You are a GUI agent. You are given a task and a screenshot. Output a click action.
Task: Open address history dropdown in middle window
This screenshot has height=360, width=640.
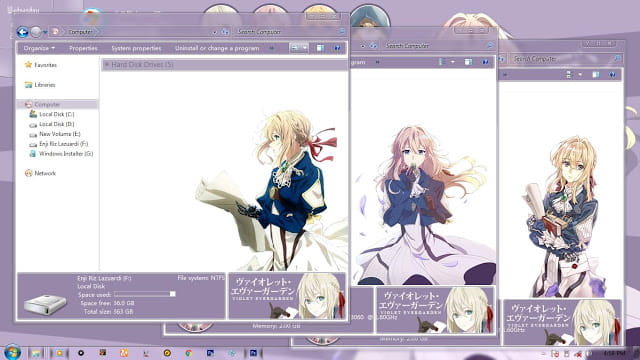click(362, 46)
